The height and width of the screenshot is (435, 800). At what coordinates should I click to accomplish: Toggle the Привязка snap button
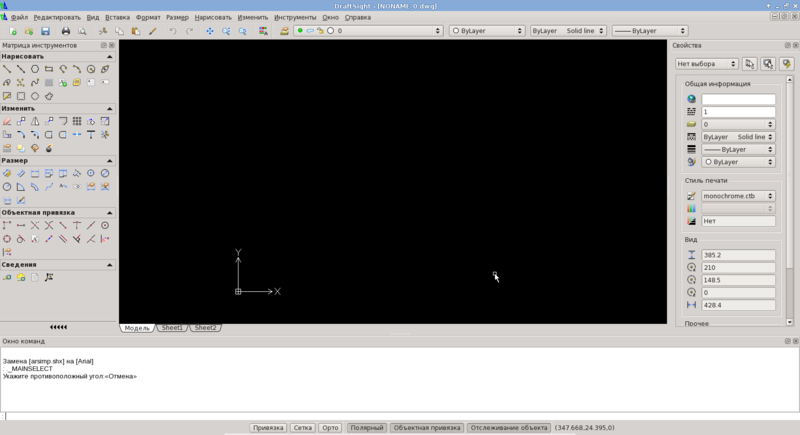pyautogui.click(x=268, y=428)
